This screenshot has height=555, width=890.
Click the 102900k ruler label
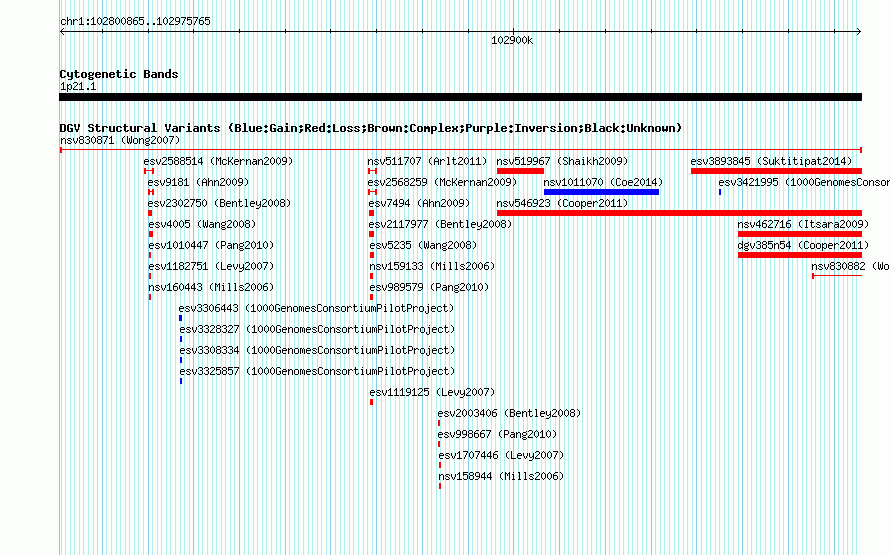point(512,40)
